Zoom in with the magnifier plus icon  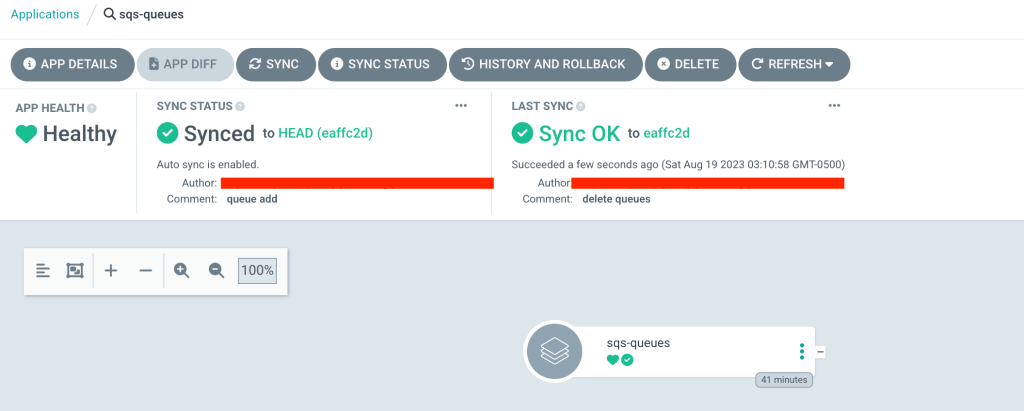(x=182, y=270)
